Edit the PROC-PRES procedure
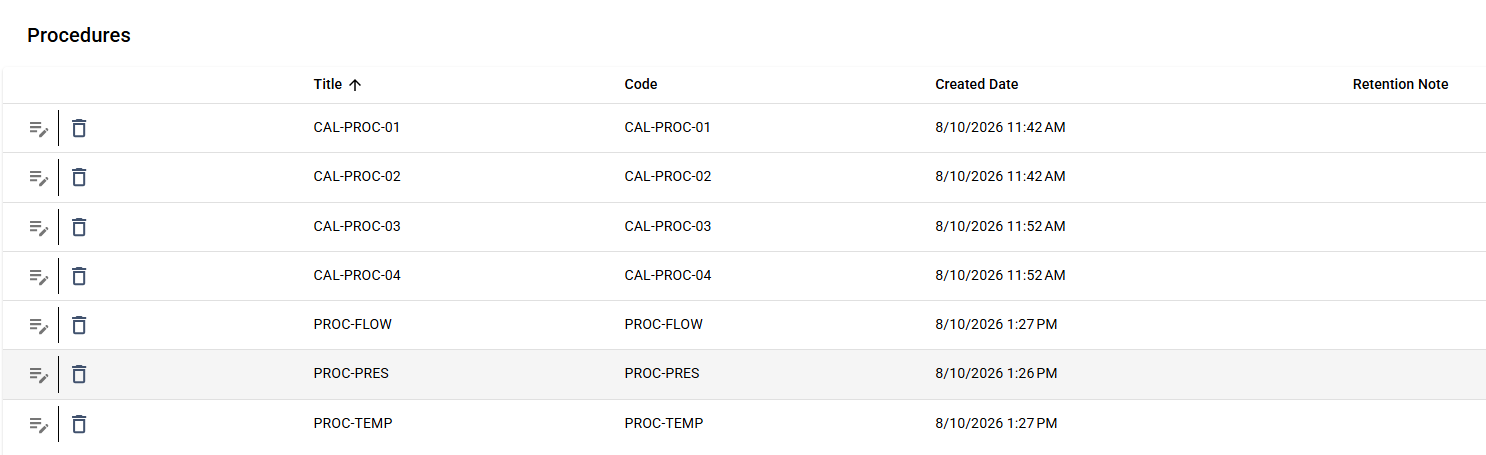Screen dimensions: 1486x455 pyautogui.click(x=38, y=375)
